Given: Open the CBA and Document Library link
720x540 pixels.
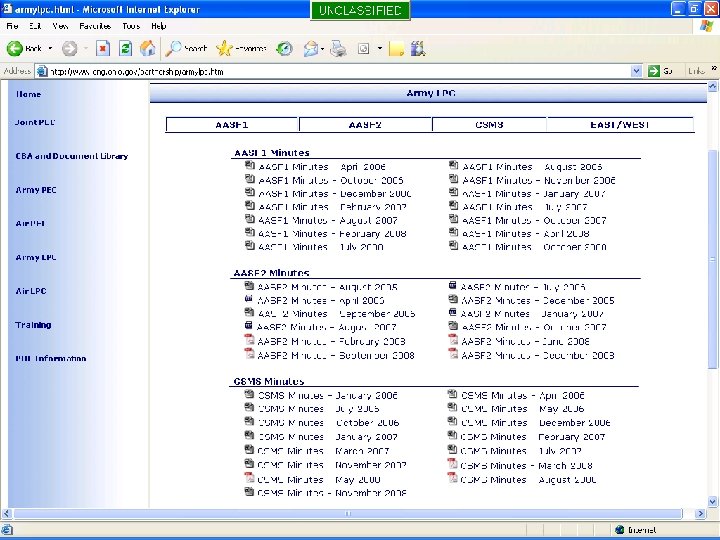Looking at the screenshot, I should point(71,156).
